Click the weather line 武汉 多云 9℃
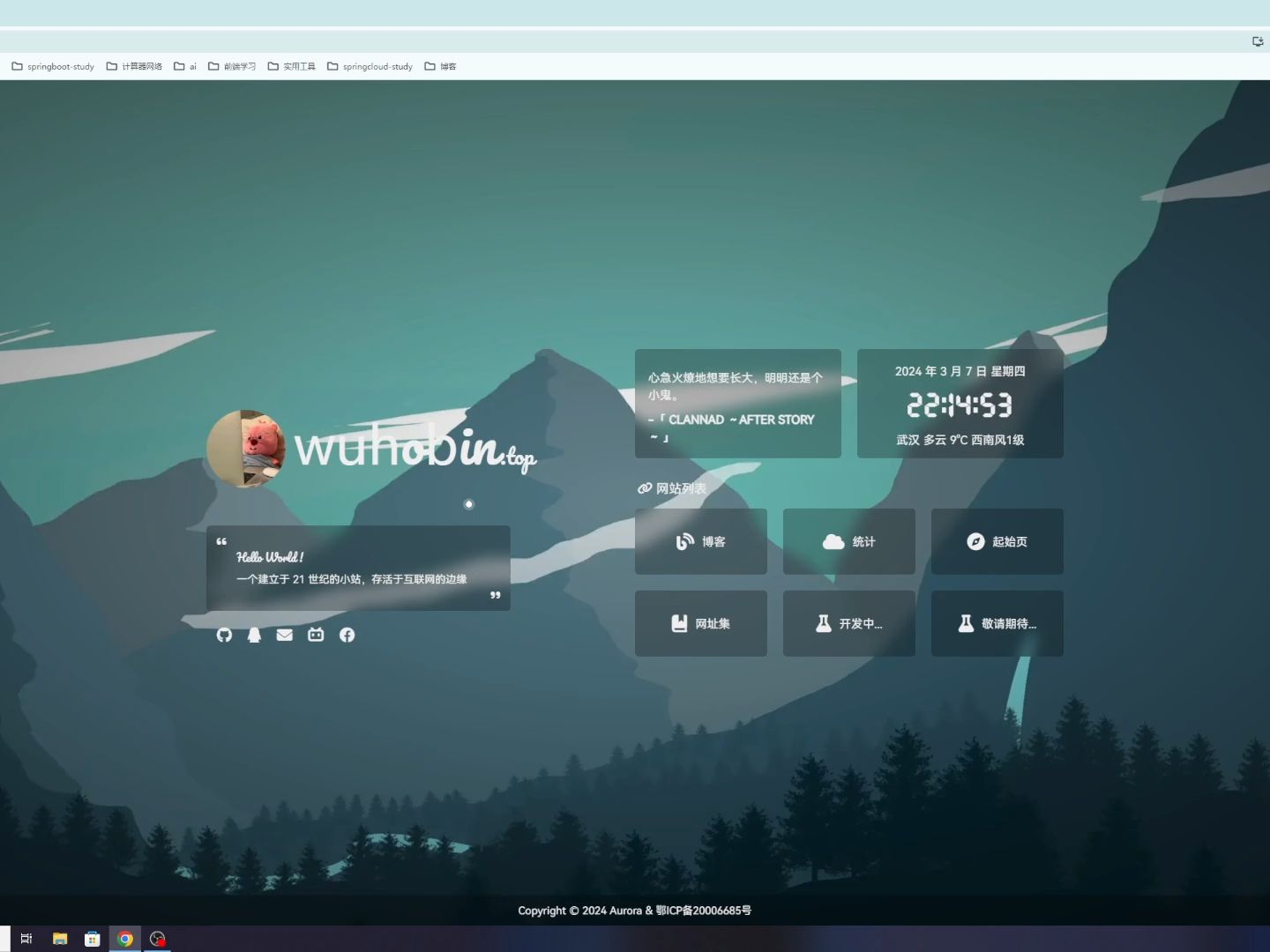 (x=960, y=440)
